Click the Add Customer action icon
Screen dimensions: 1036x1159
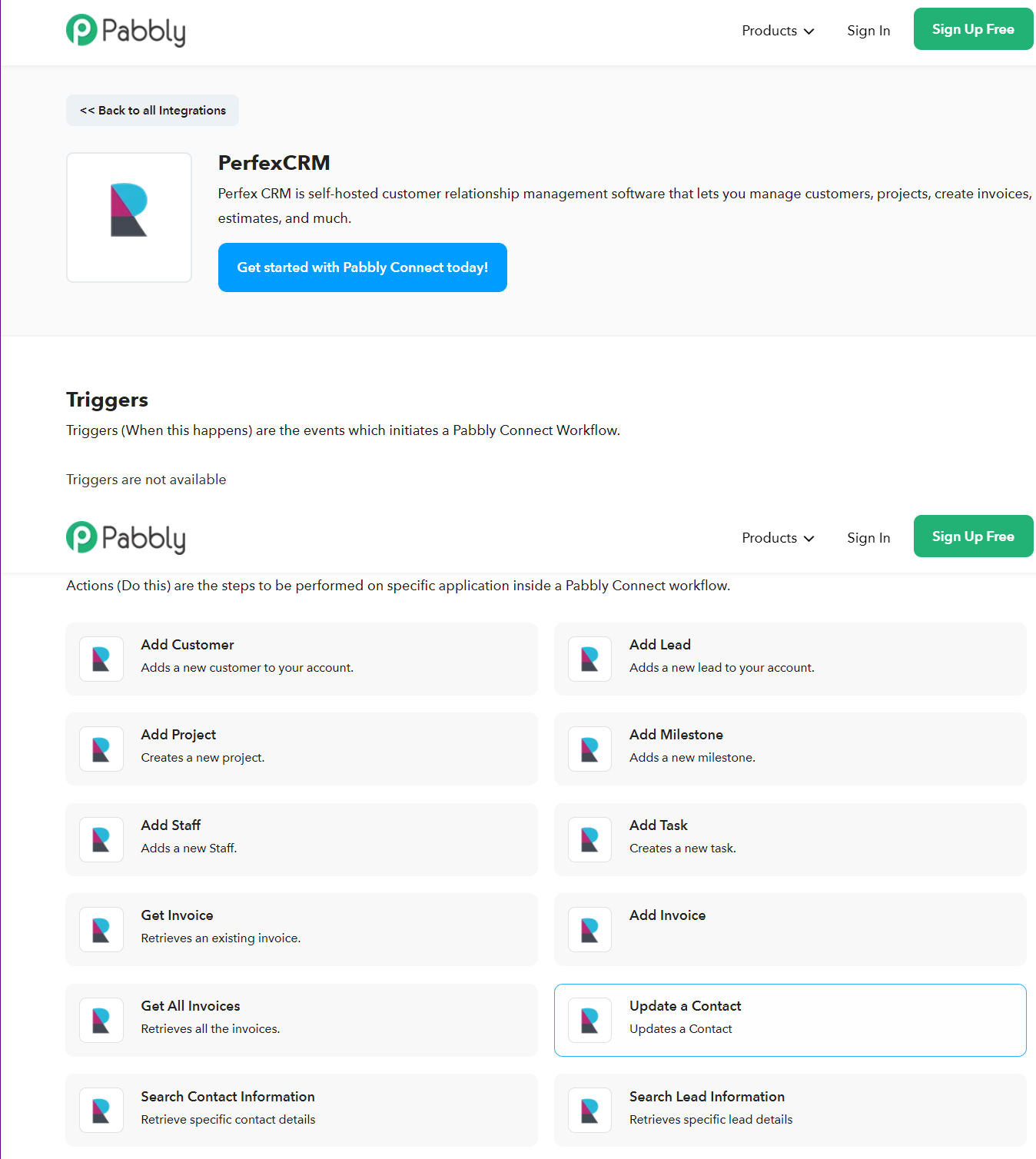coord(101,659)
